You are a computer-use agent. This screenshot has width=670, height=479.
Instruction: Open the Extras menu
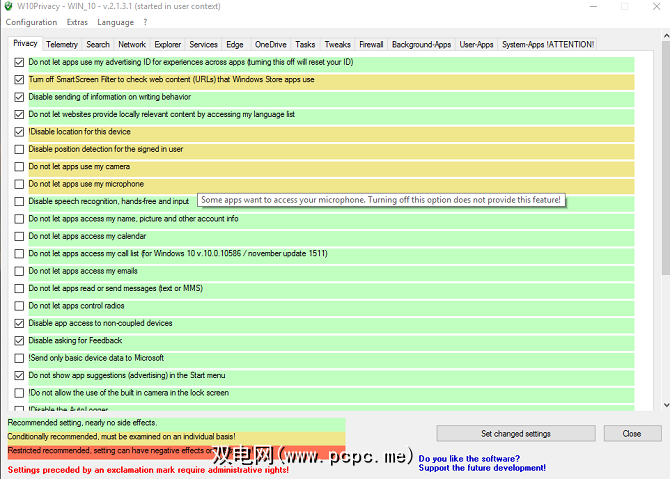(x=77, y=22)
